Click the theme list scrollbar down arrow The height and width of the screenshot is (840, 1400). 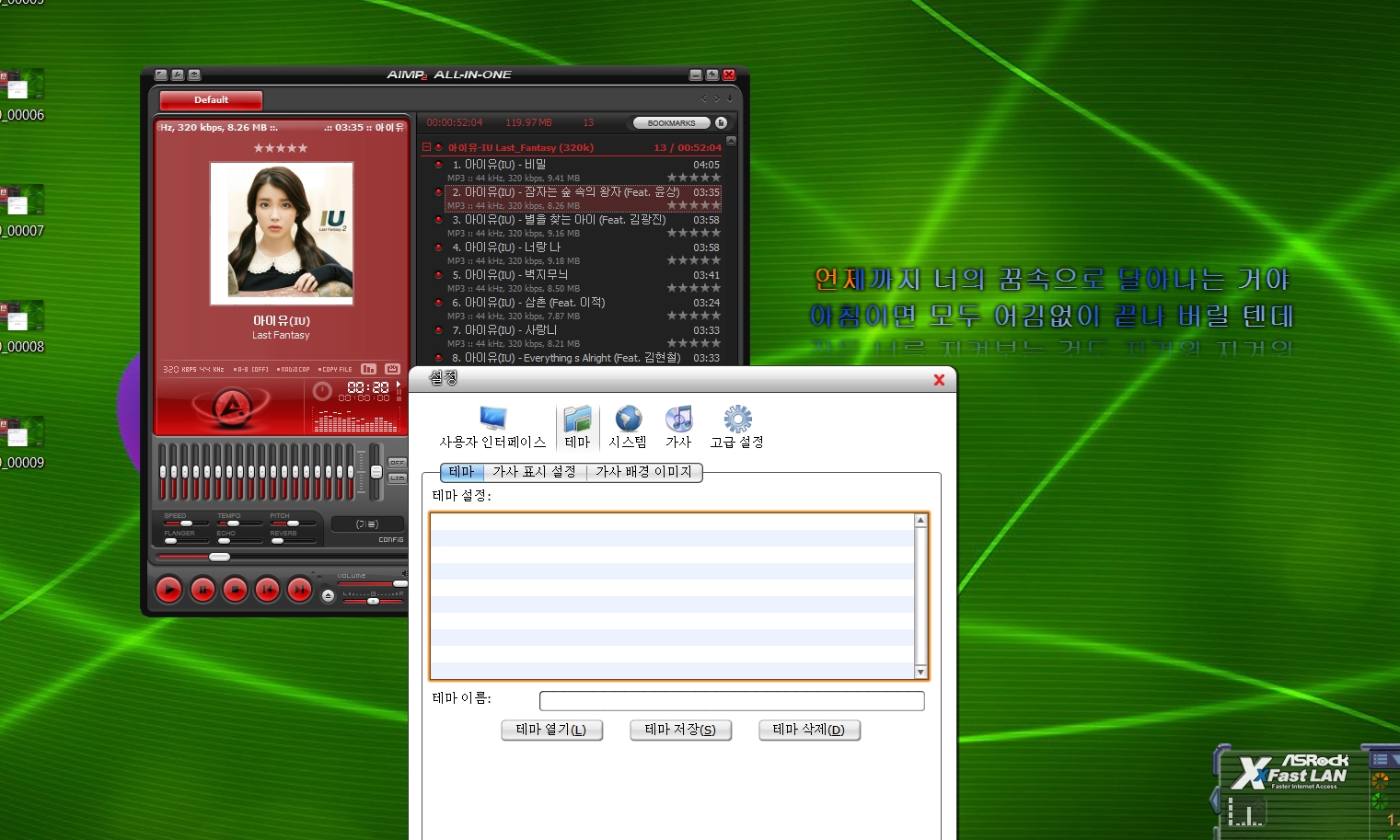tap(920, 673)
